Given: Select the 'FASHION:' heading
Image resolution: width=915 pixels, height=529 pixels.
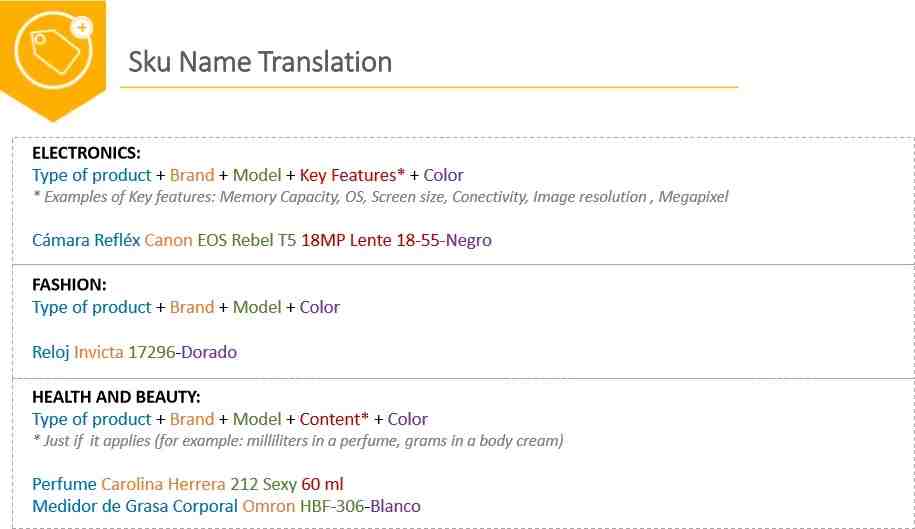Looking at the screenshot, I should pos(69,285).
